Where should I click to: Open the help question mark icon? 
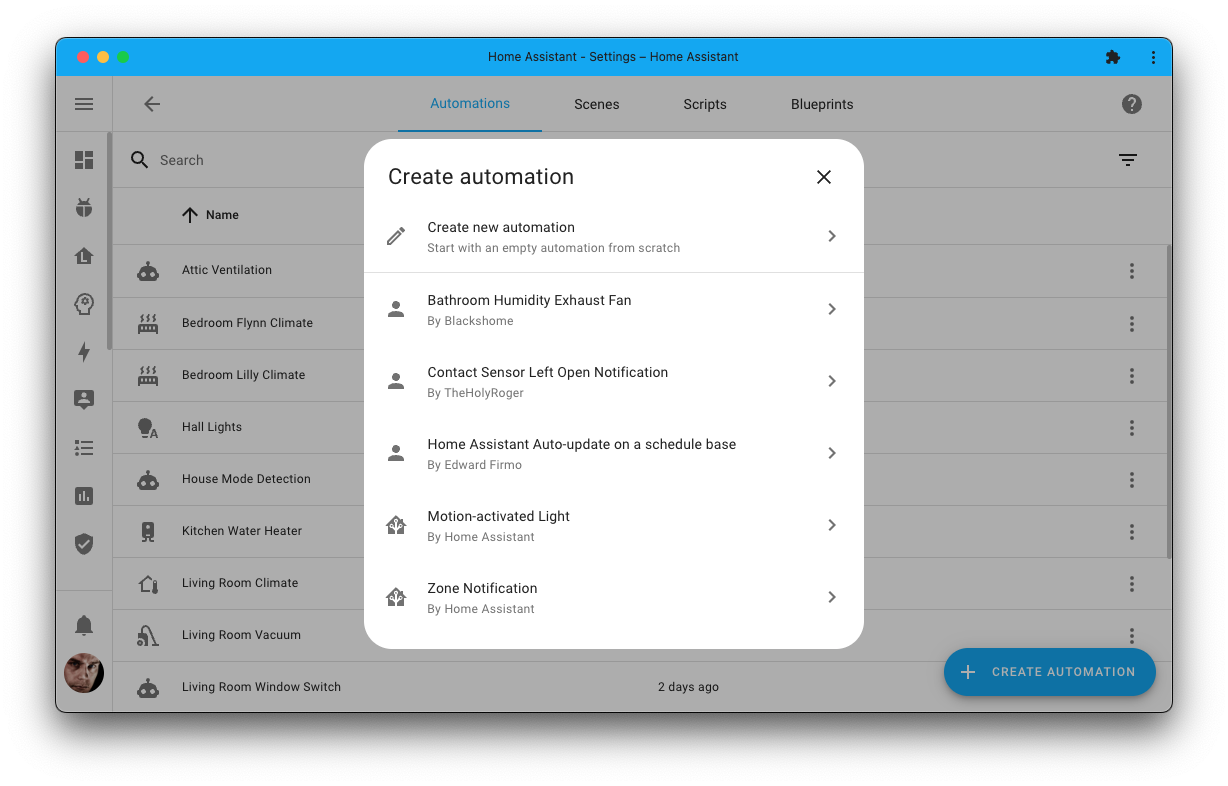[x=1131, y=104]
